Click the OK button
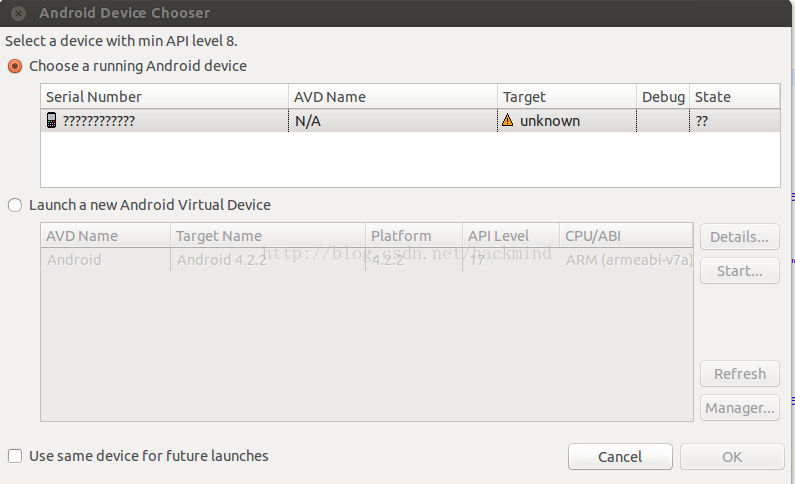Image resolution: width=795 pixels, height=484 pixels. pos(732,457)
